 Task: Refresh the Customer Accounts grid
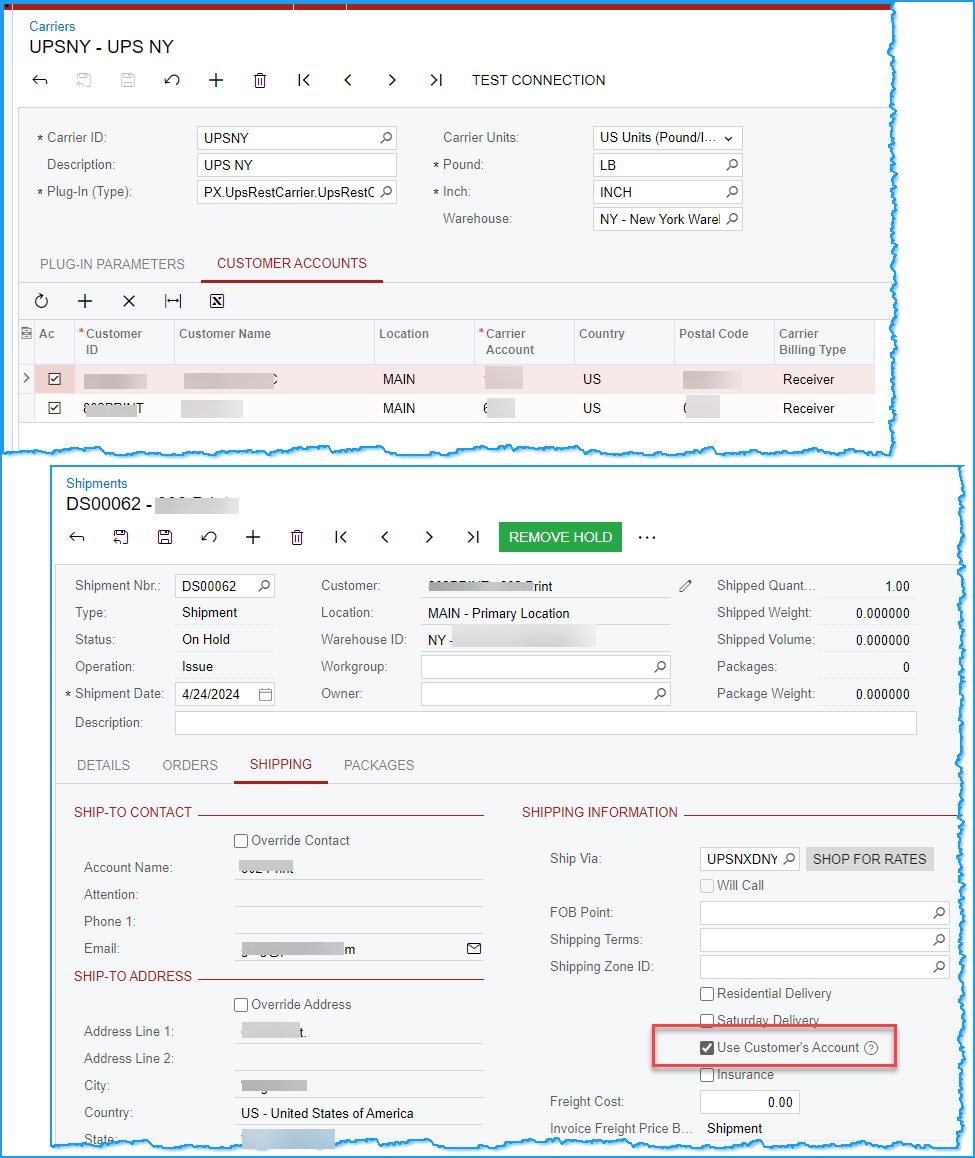point(41,301)
